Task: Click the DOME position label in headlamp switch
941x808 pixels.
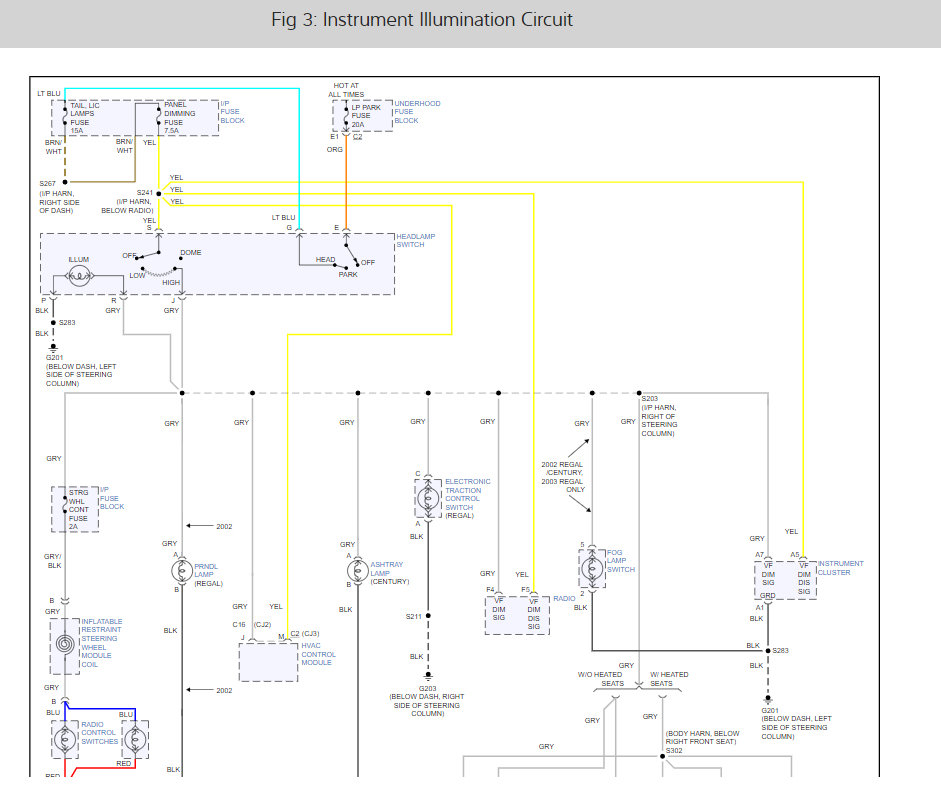Action: tap(191, 252)
